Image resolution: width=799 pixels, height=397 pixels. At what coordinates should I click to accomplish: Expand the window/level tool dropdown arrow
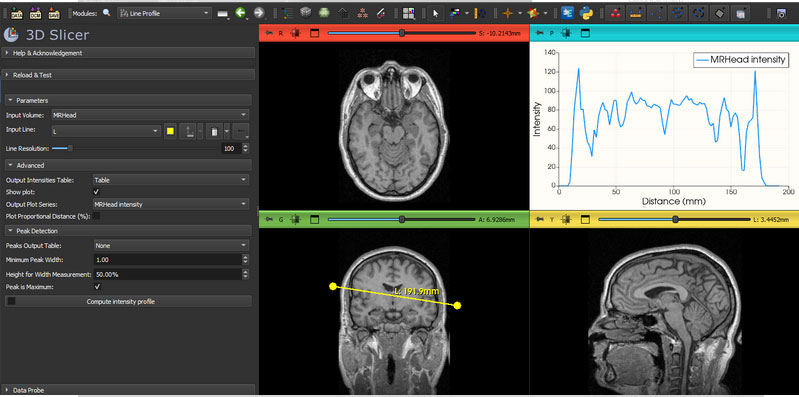click(x=467, y=14)
